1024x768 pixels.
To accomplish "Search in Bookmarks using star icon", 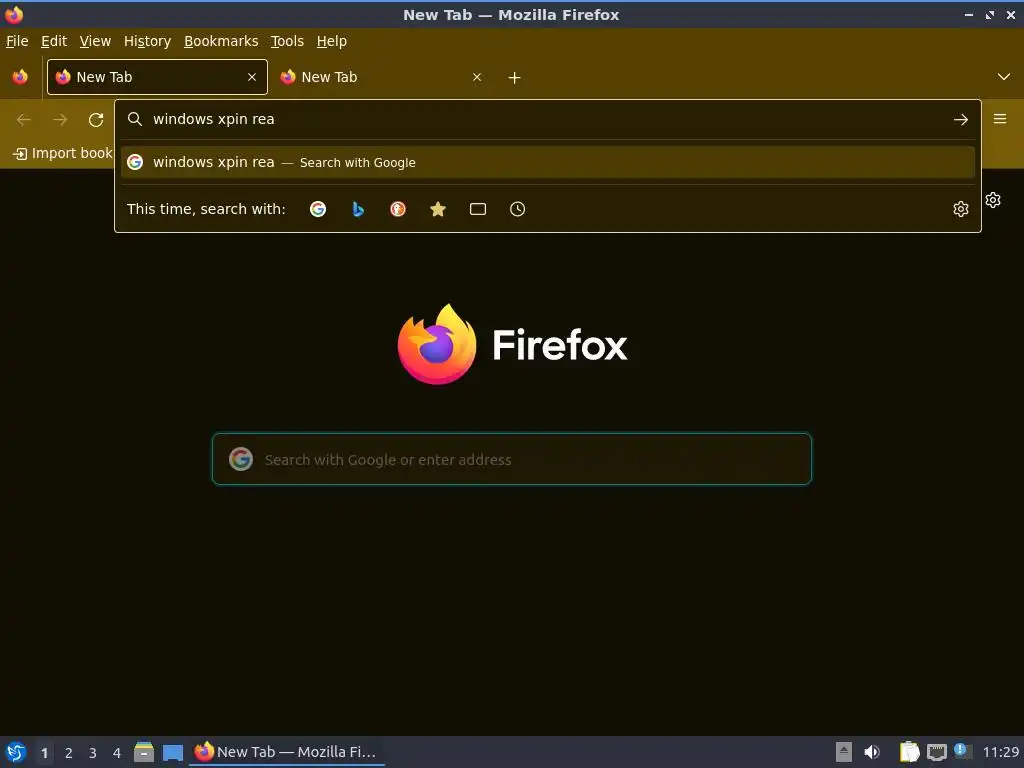I will point(438,209).
